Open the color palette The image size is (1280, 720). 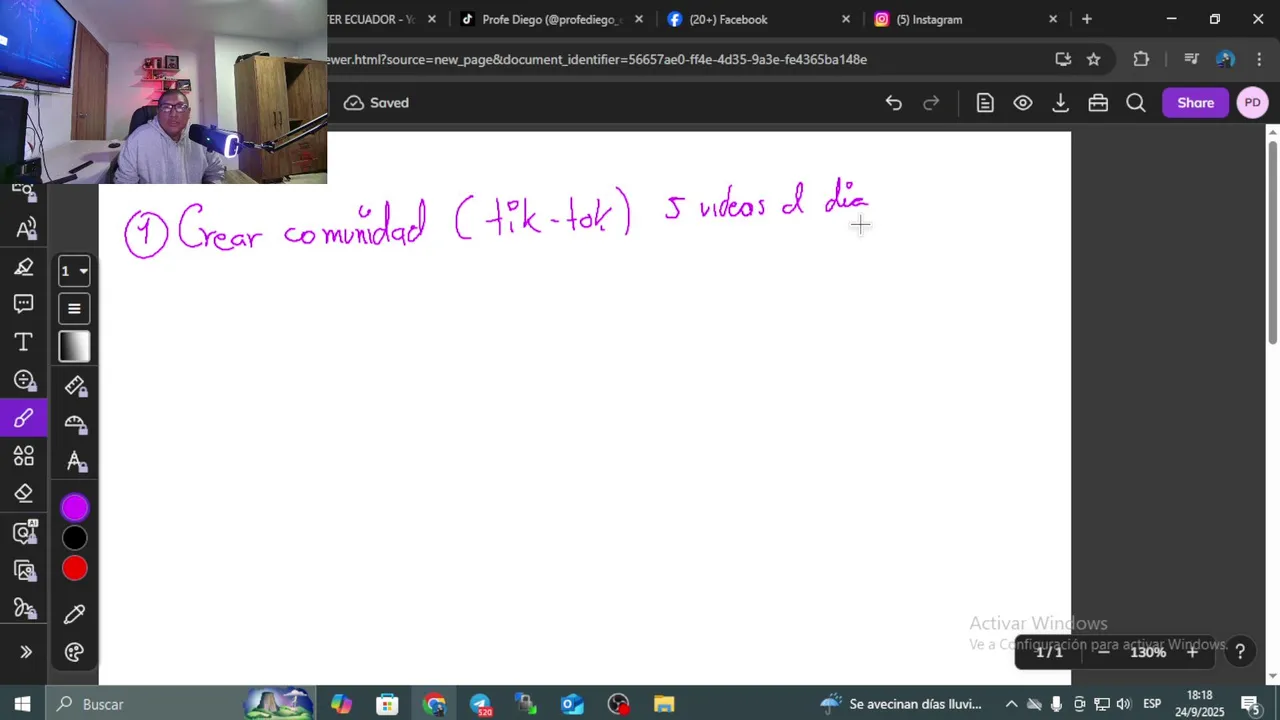[75, 652]
